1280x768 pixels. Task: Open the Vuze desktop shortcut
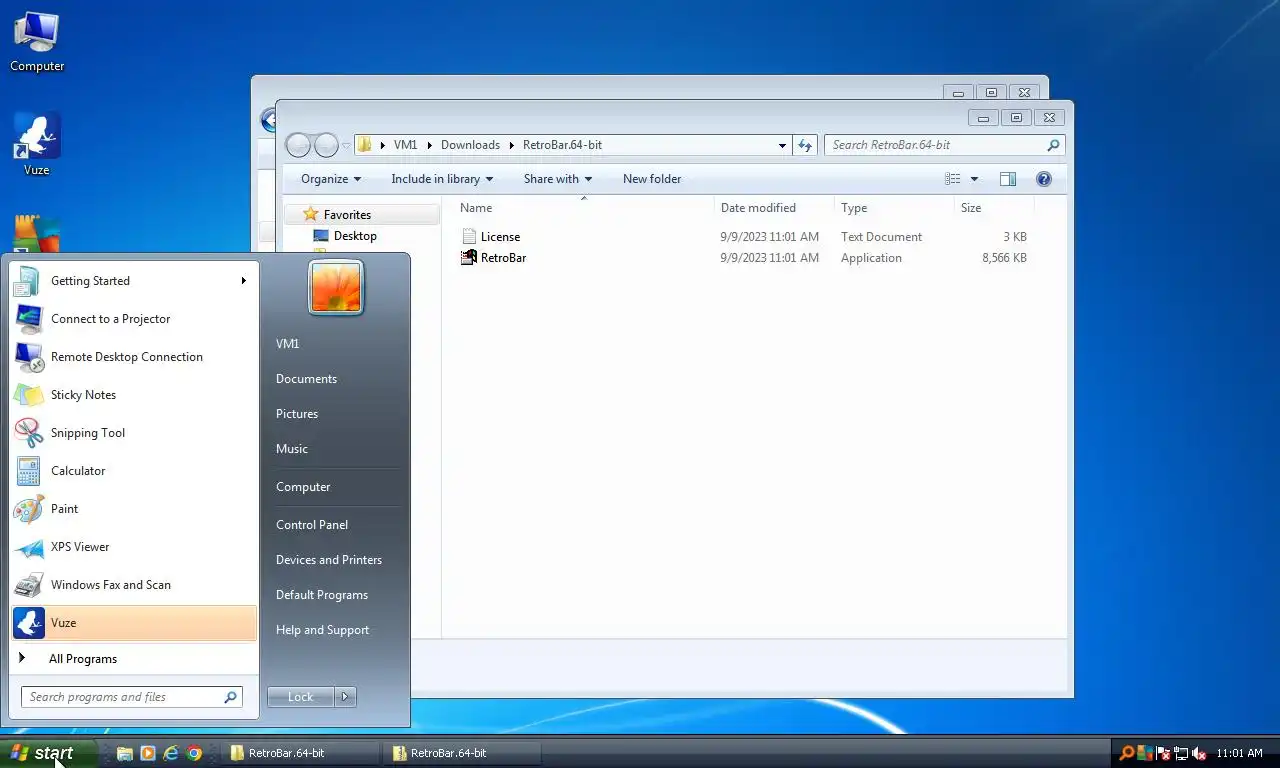[x=37, y=145]
